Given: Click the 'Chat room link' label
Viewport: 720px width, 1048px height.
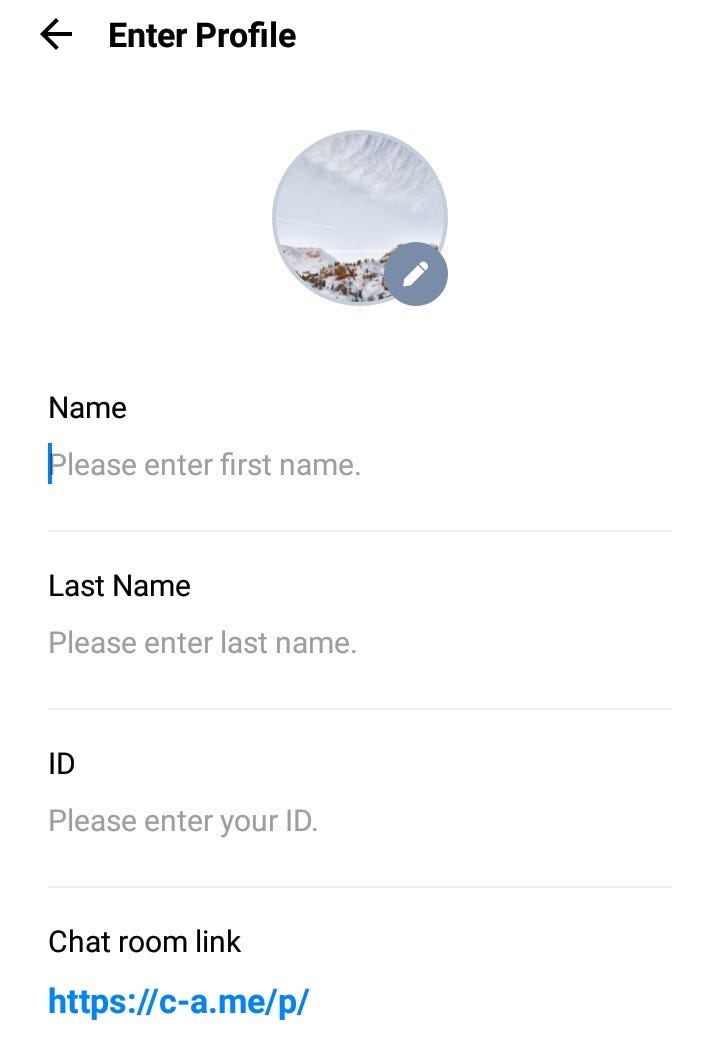Looking at the screenshot, I should tap(144, 942).
